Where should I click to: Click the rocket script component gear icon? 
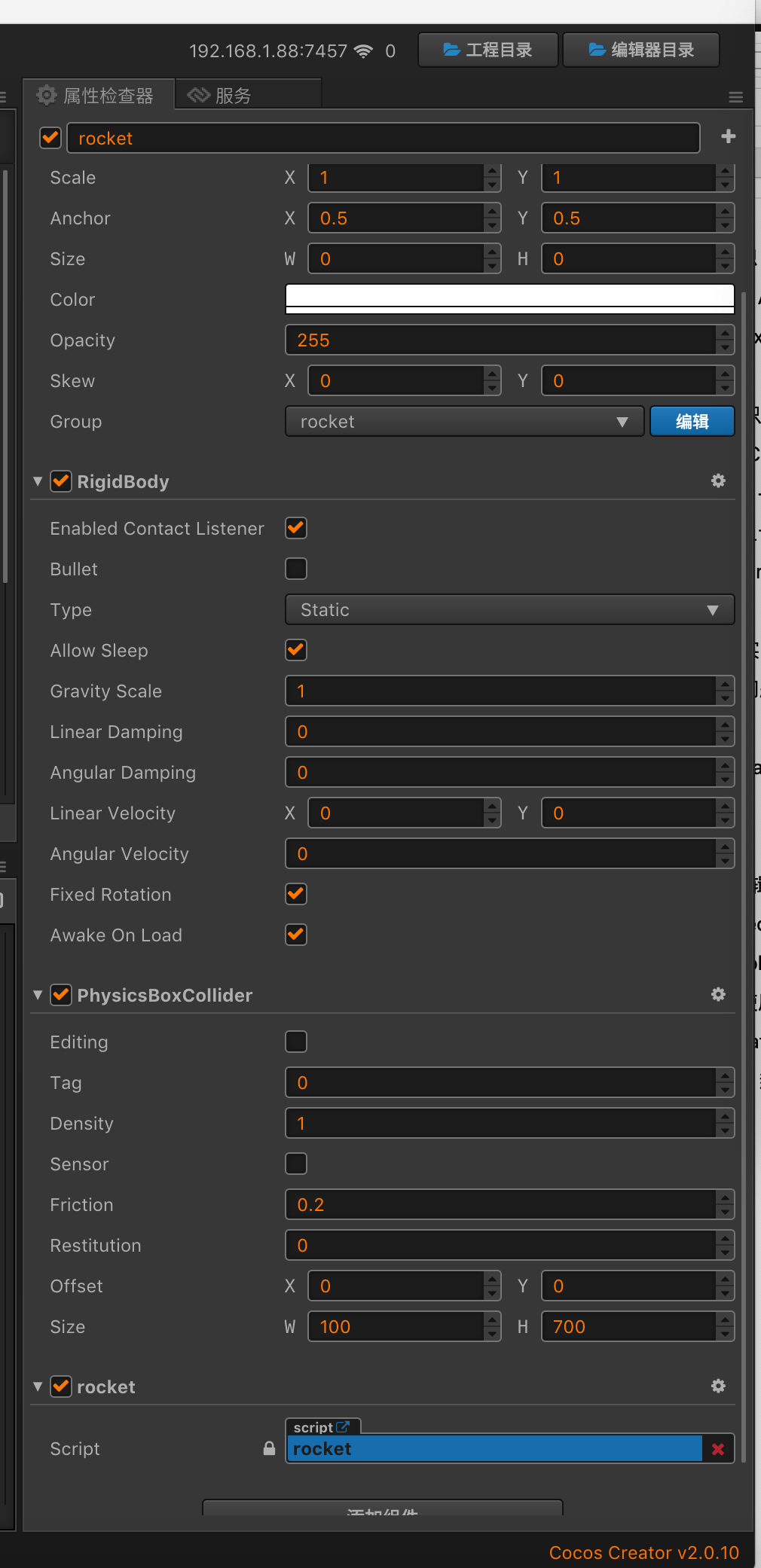(718, 1386)
